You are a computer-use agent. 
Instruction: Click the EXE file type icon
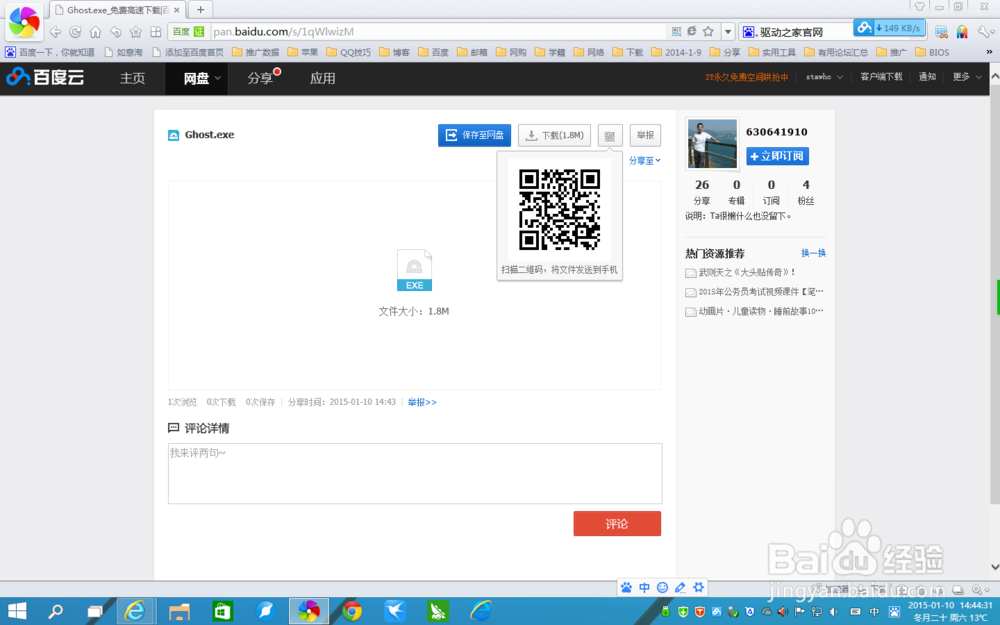click(x=414, y=270)
